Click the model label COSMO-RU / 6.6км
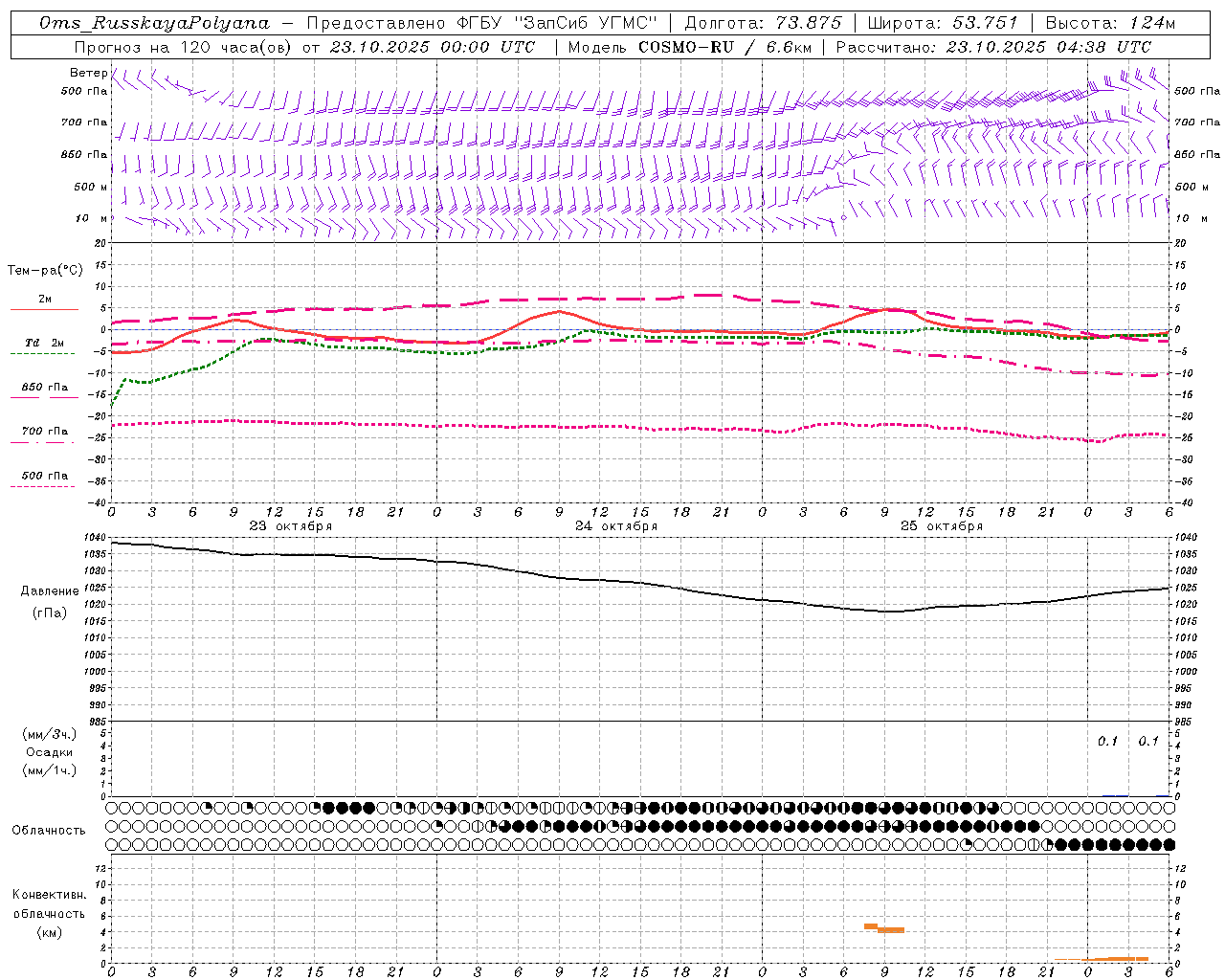This screenshot has width=1225, height=980. [x=724, y=47]
